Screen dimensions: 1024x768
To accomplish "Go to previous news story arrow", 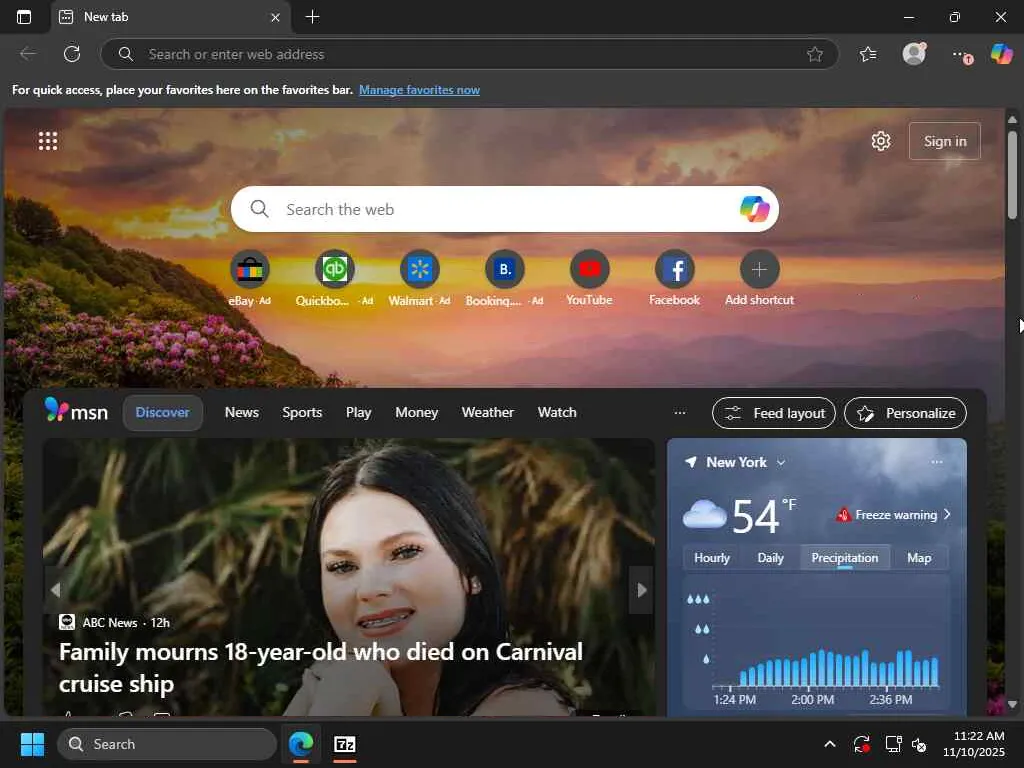I will coord(56,590).
